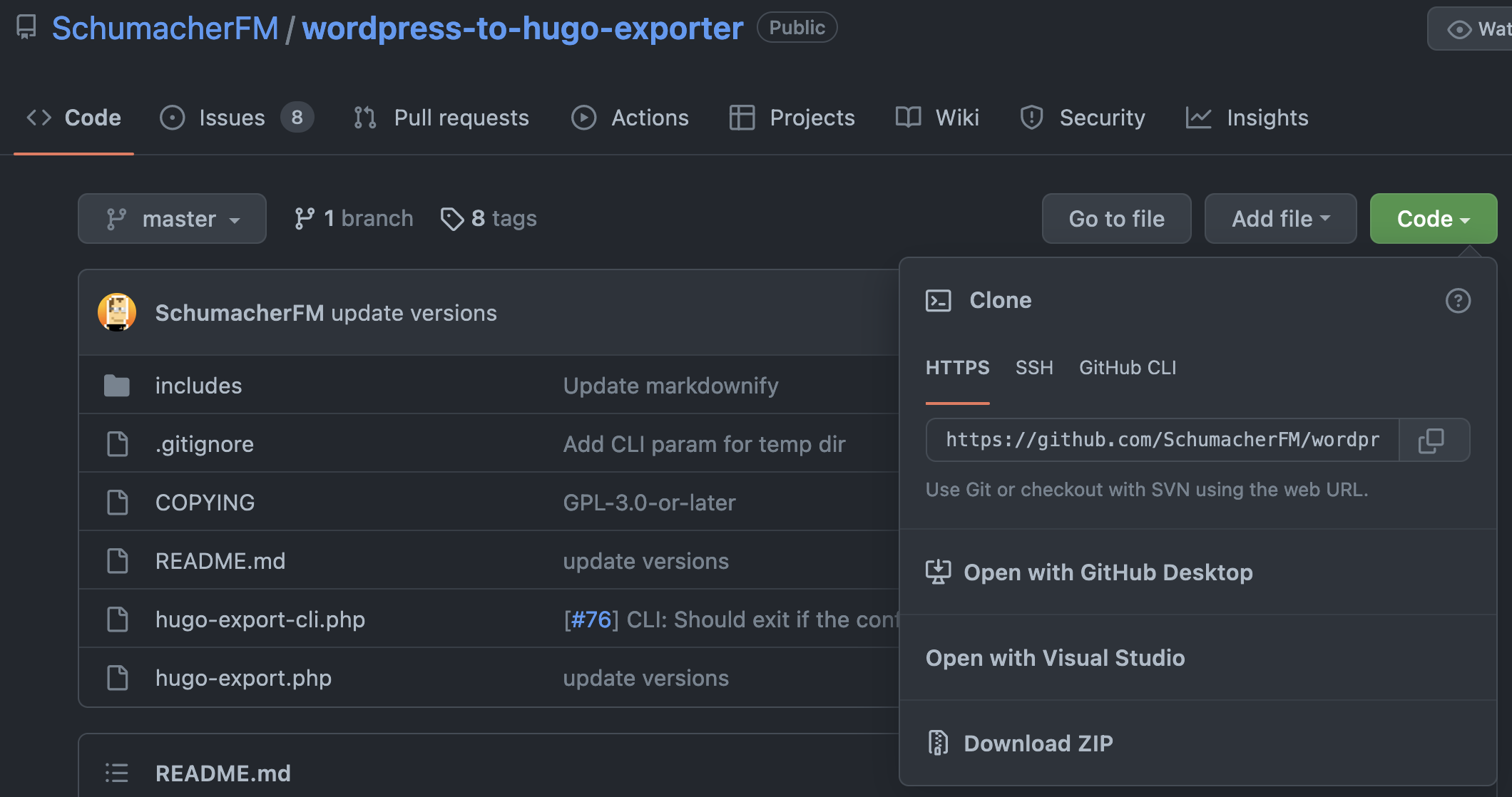Click the file icon beside hugo-export.php
The width and height of the screenshot is (1512, 797).
tap(117, 678)
